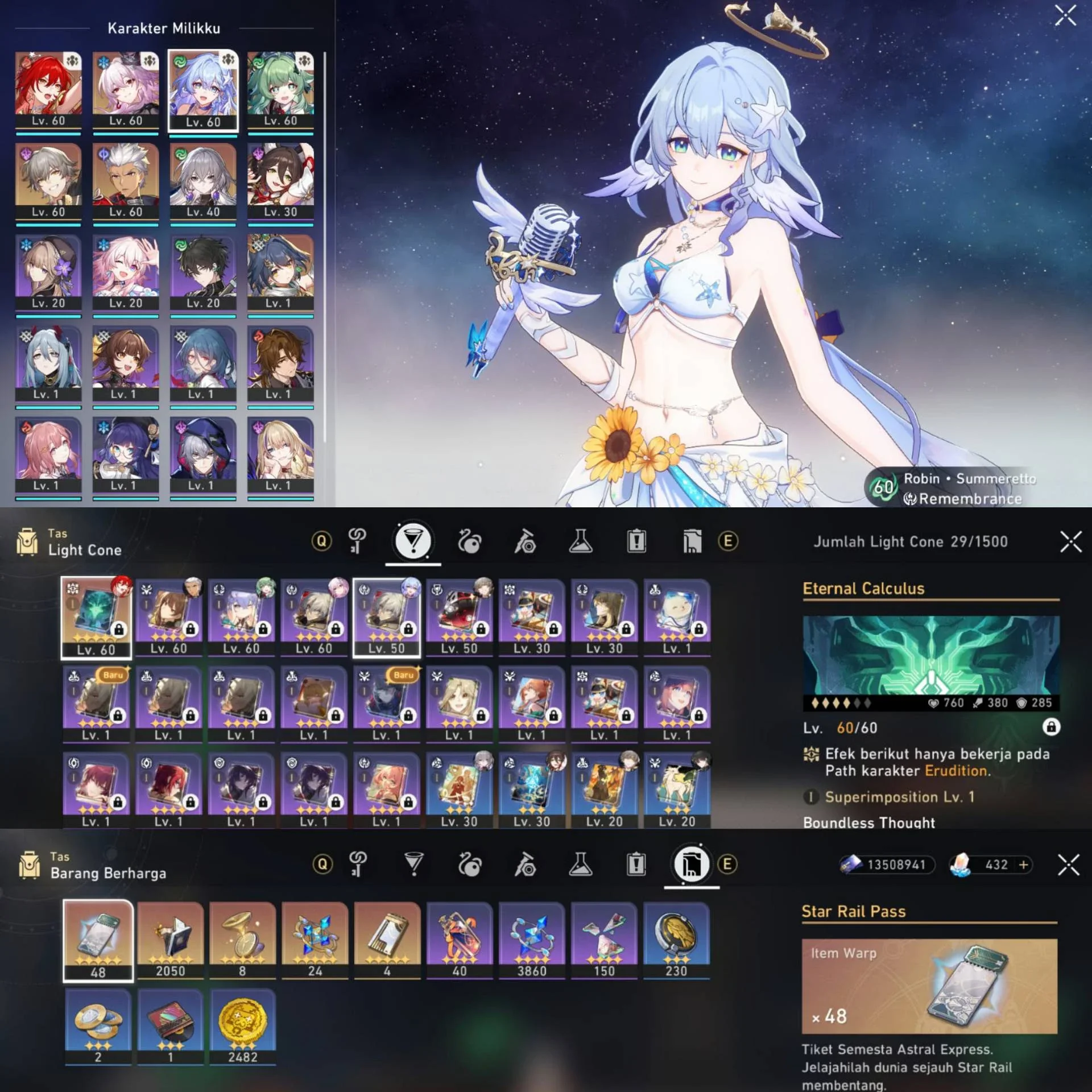Select black-haired Dan Heng Lv. 20 card
Image resolution: width=1092 pixels, height=1092 pixels.
tap(203, 272)
